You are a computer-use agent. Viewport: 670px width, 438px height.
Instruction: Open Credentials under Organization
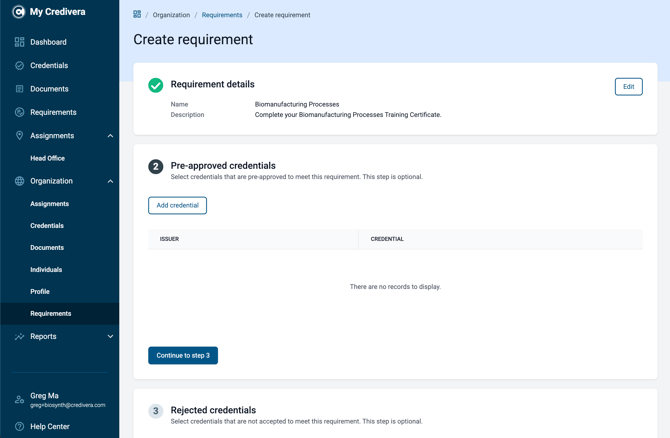click(x=47, y=226)
